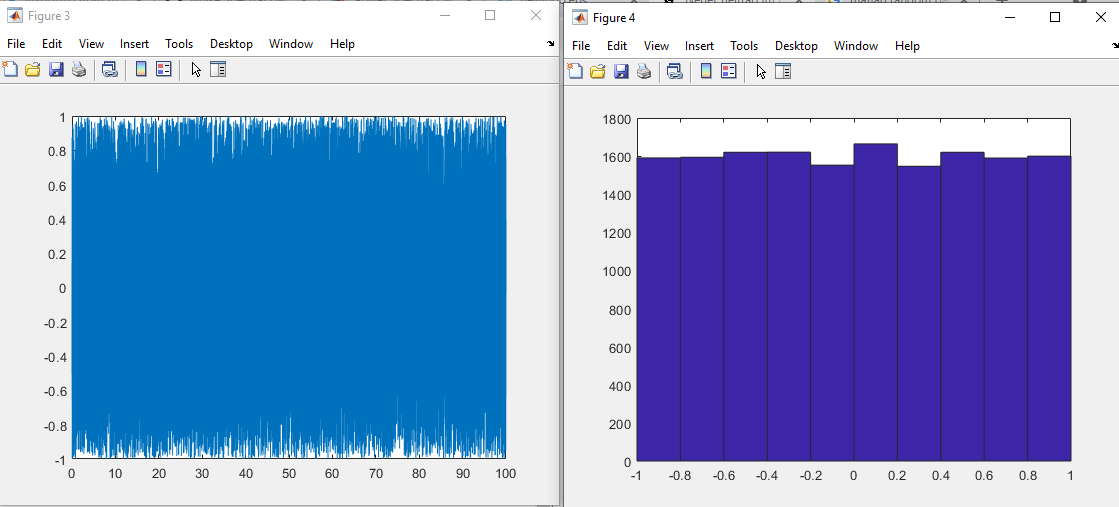Click Link Plot icon in Figure 4 toolbar
This screenshot has height=507, width=1119.
(674, 71)
